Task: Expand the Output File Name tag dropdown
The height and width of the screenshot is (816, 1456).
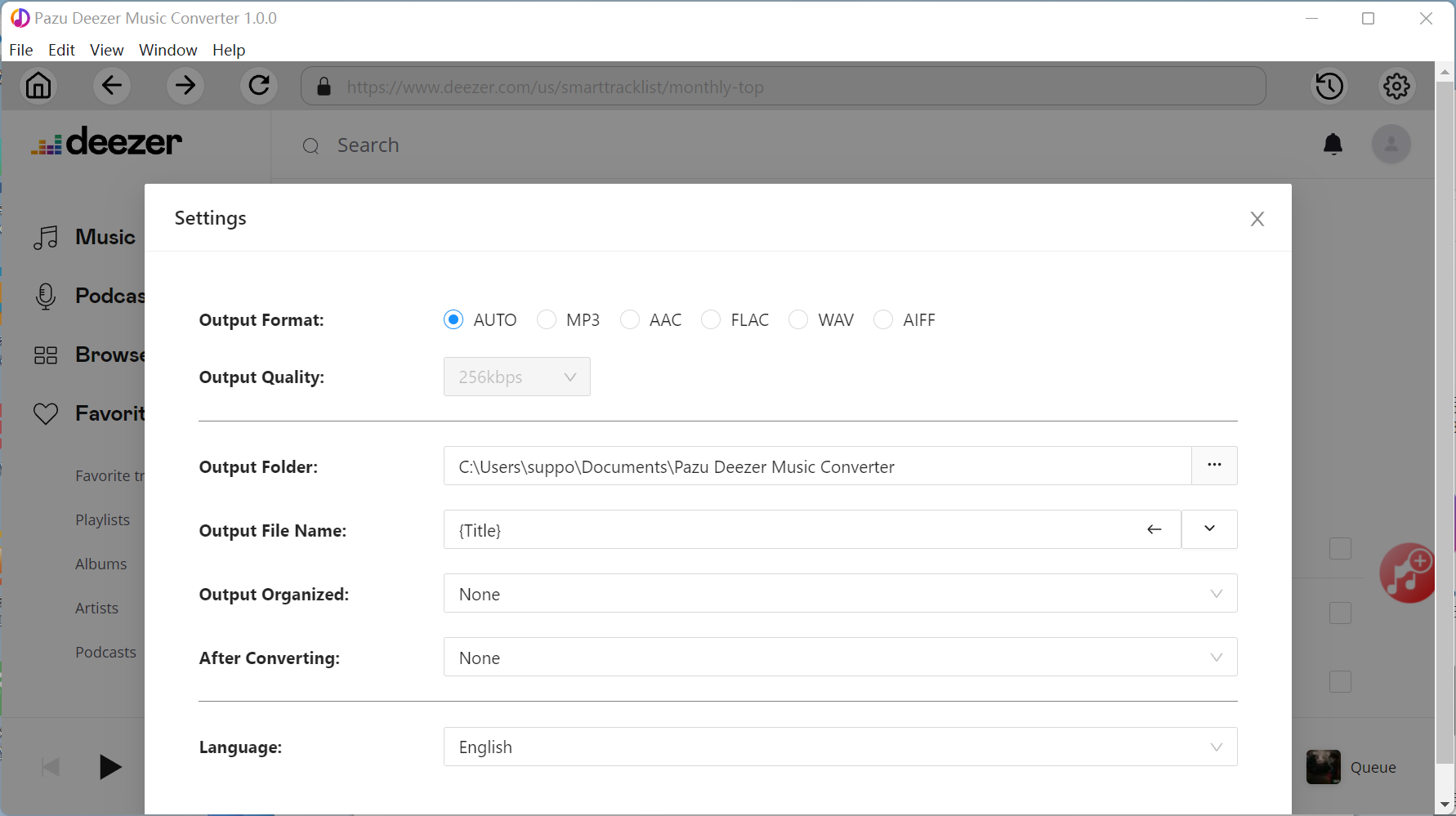Action: click(x=1209, y=529)
